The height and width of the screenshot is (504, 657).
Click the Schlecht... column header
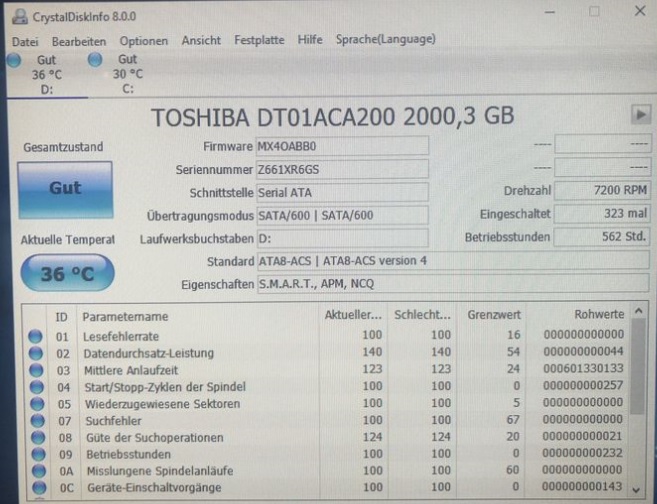[x=422, y=315]
